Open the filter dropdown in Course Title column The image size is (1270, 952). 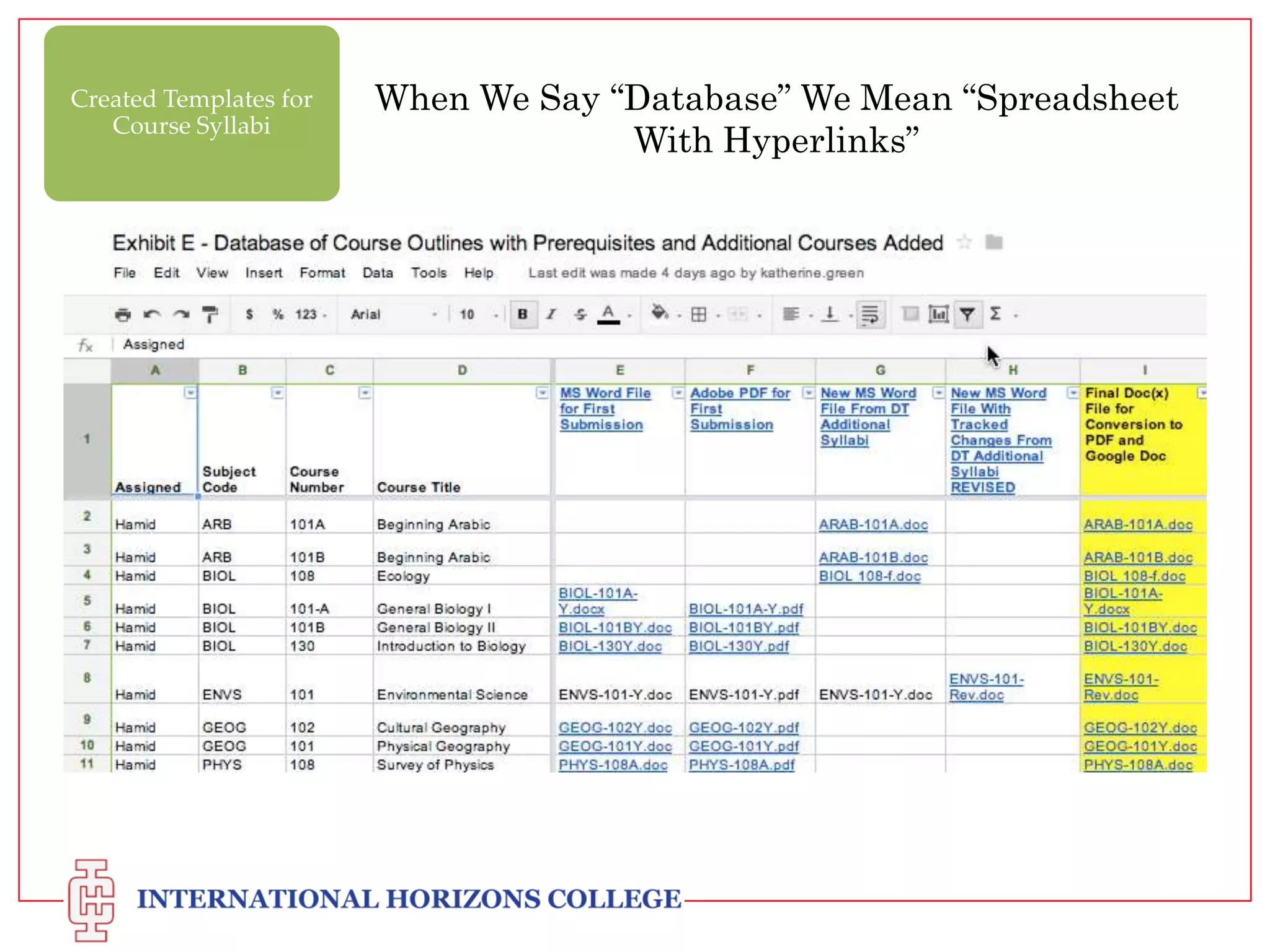[x=542, y=393]
